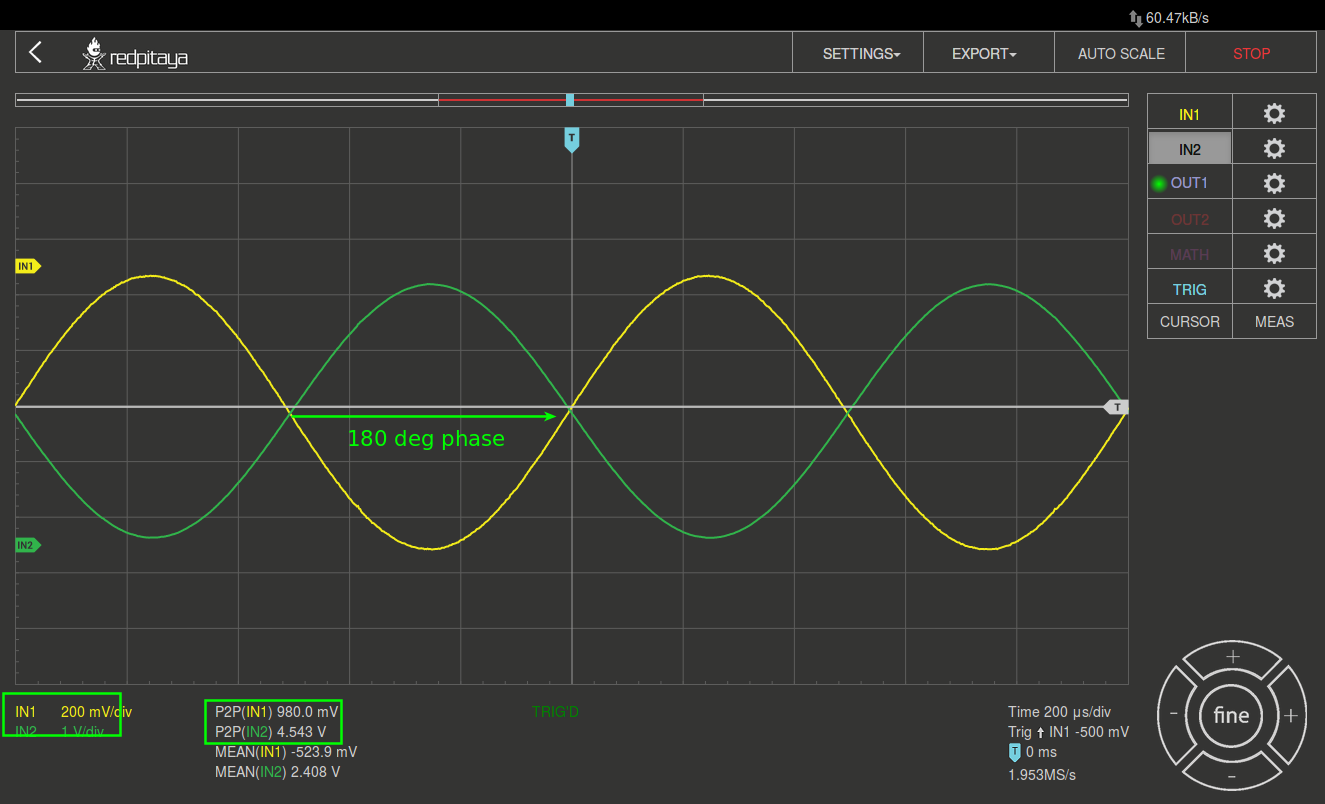Click the red section of the buffer bar

tap(571, 100)
